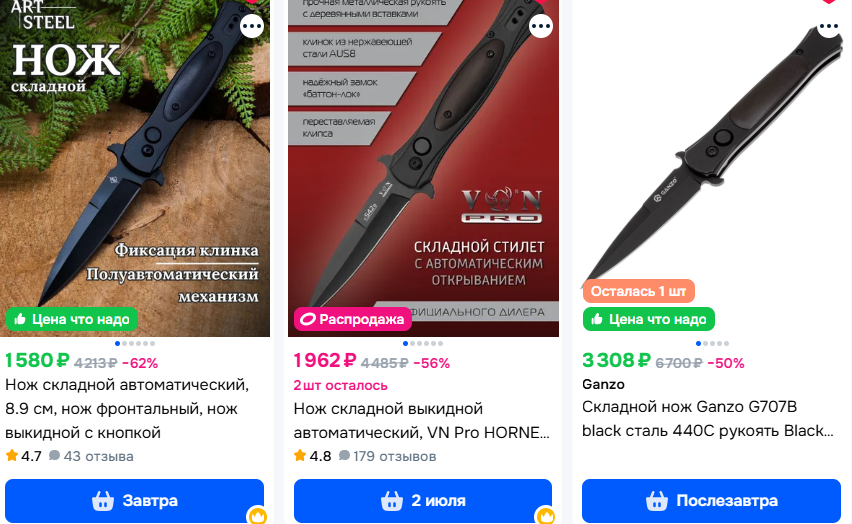
Task: Open the Нож складной автоматический product title
Action: pyautogui.click(x=127, y=409)
